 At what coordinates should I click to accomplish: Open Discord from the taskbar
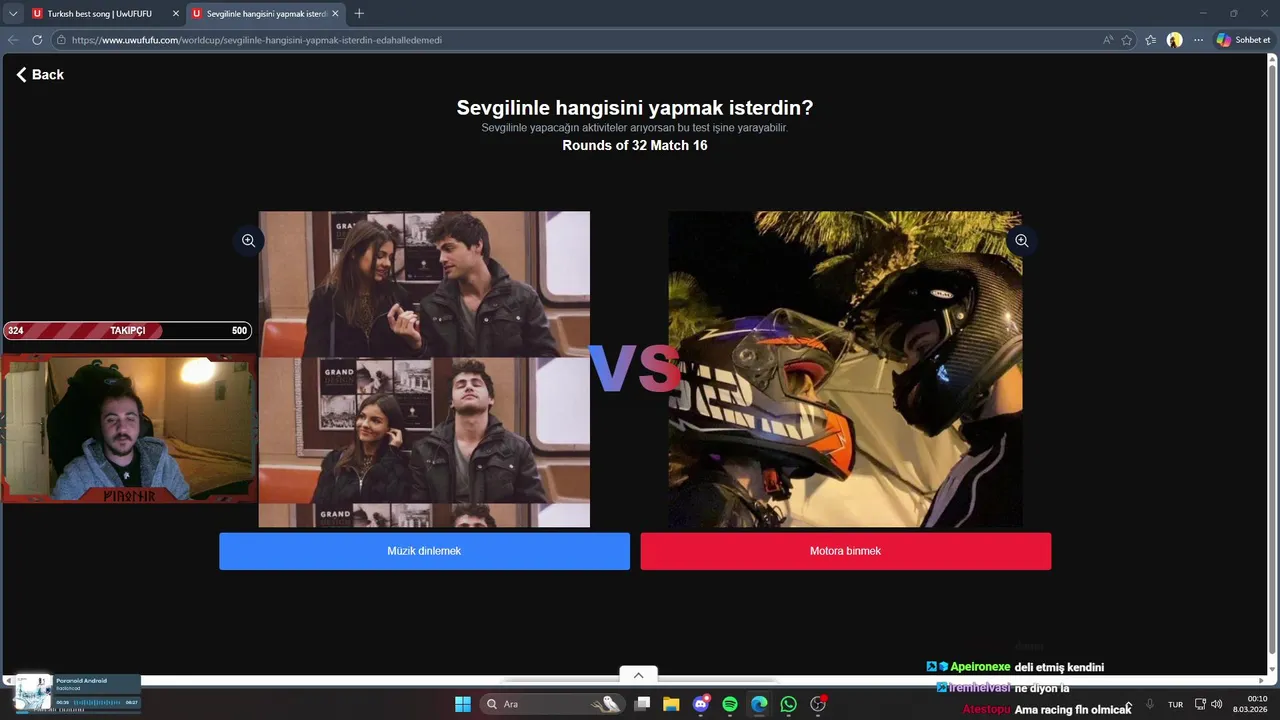click(x=701, y=704)
